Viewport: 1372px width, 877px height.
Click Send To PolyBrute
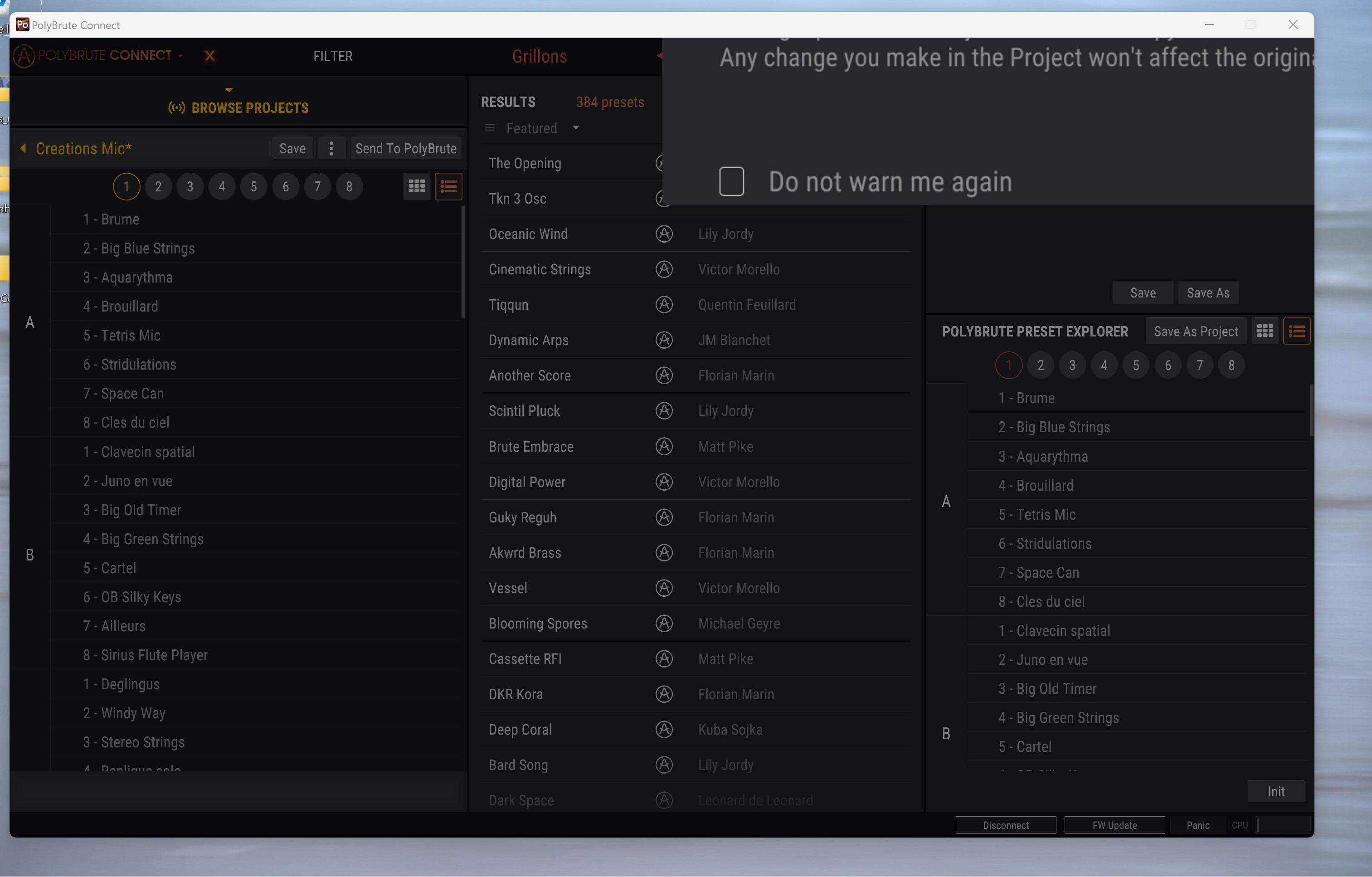click(406, 149)
